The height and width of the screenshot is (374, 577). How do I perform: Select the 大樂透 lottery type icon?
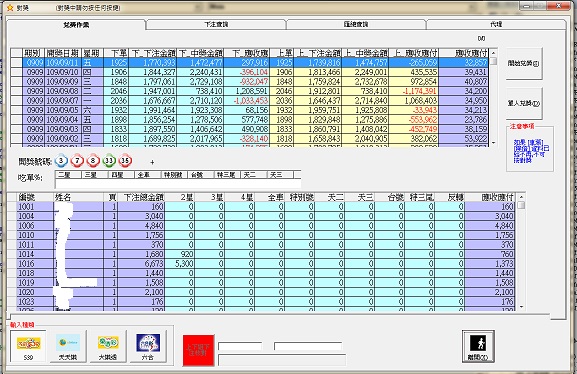pos(108,346)
